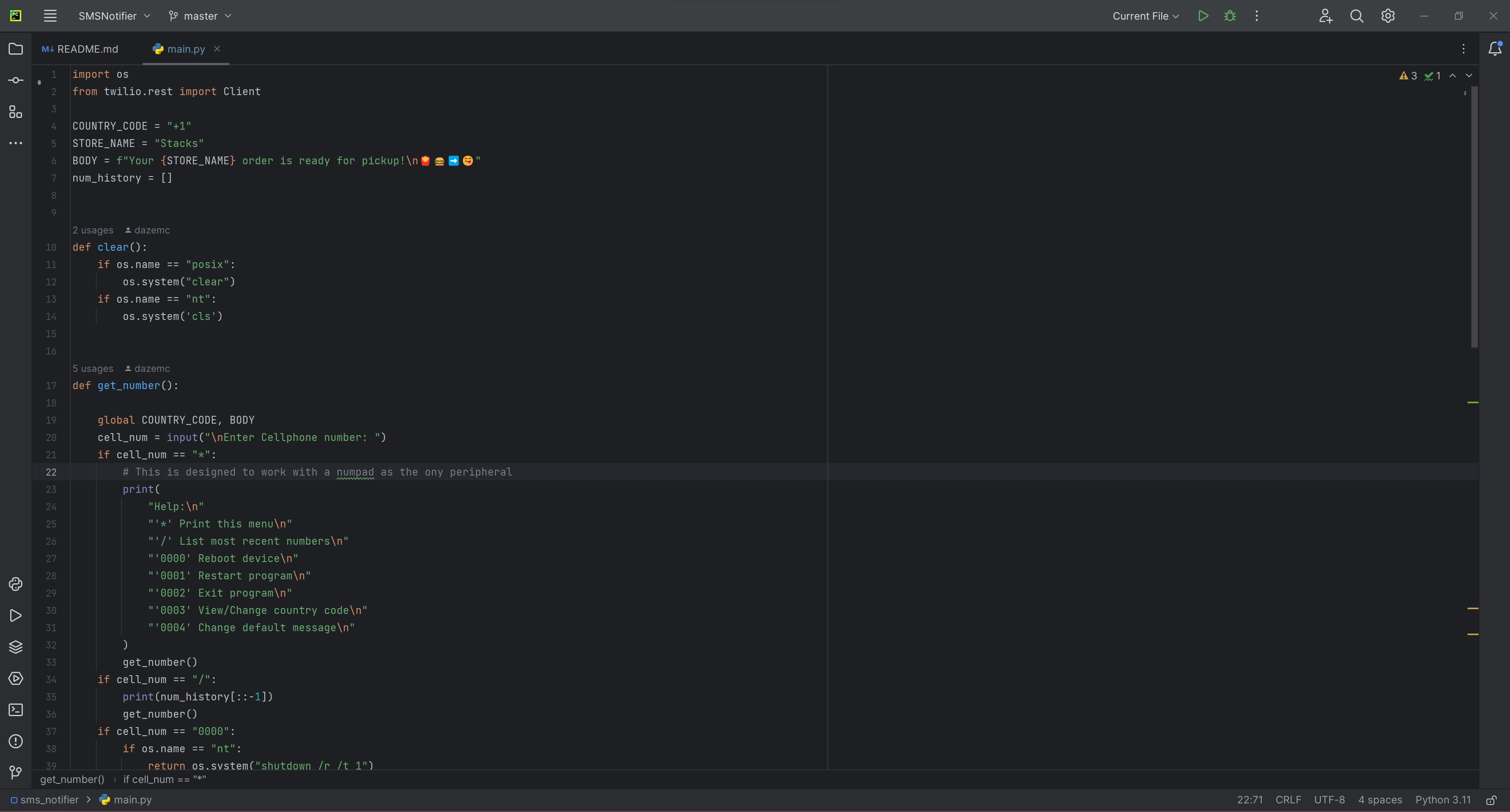Viewport: 1510px width, 812px height.
Task: Open the Commit tool window
Action: point(16,80)
